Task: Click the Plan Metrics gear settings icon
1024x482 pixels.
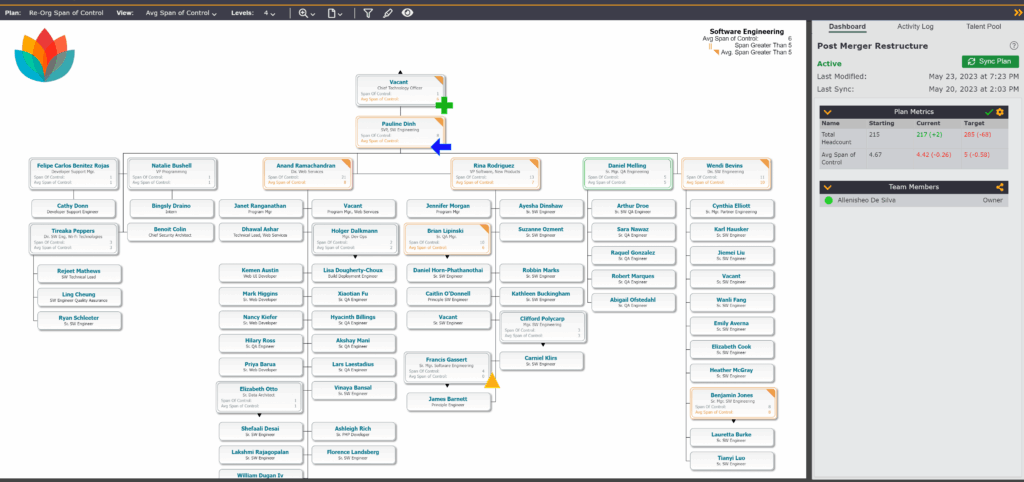Action: click(999, 111)
